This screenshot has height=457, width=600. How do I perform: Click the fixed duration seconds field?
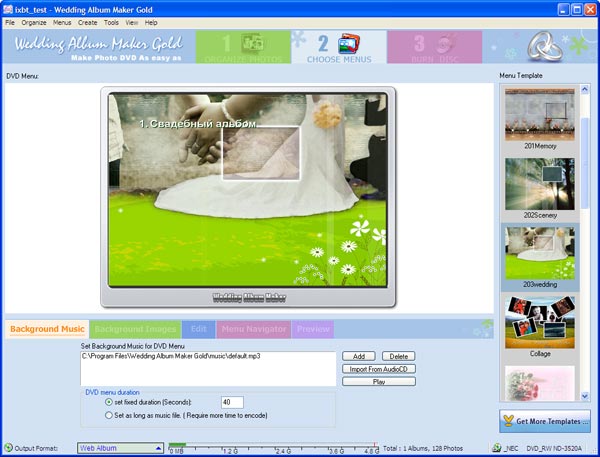232,402
